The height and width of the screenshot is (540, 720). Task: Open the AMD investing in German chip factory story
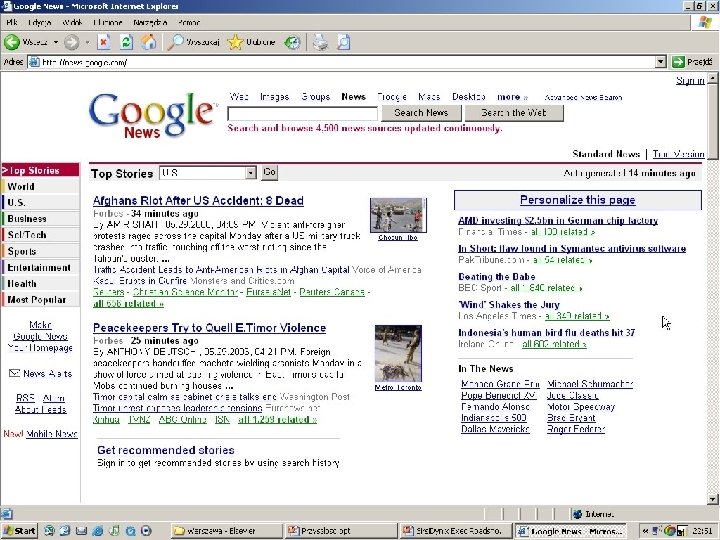pos(558,220)
